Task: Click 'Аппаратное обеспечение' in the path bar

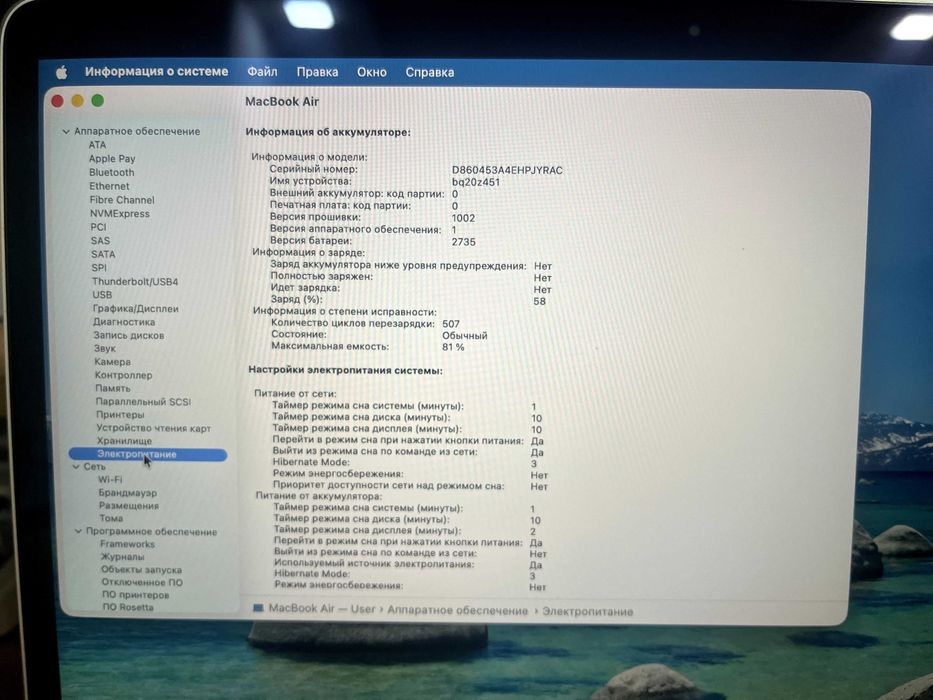Action: click(x=458, y=611)
